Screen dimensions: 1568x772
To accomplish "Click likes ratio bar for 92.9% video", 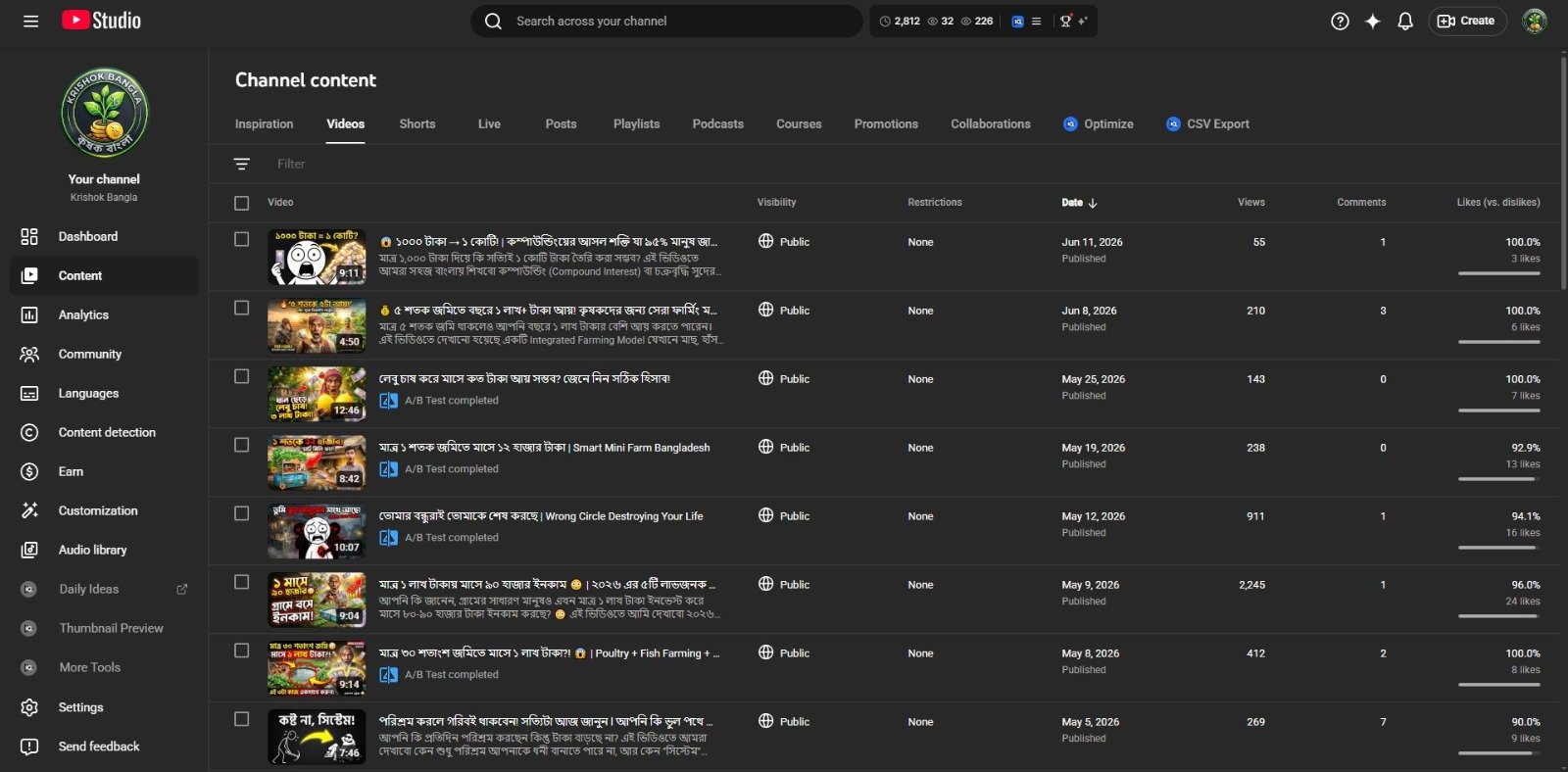I will tap(1499, 479).
